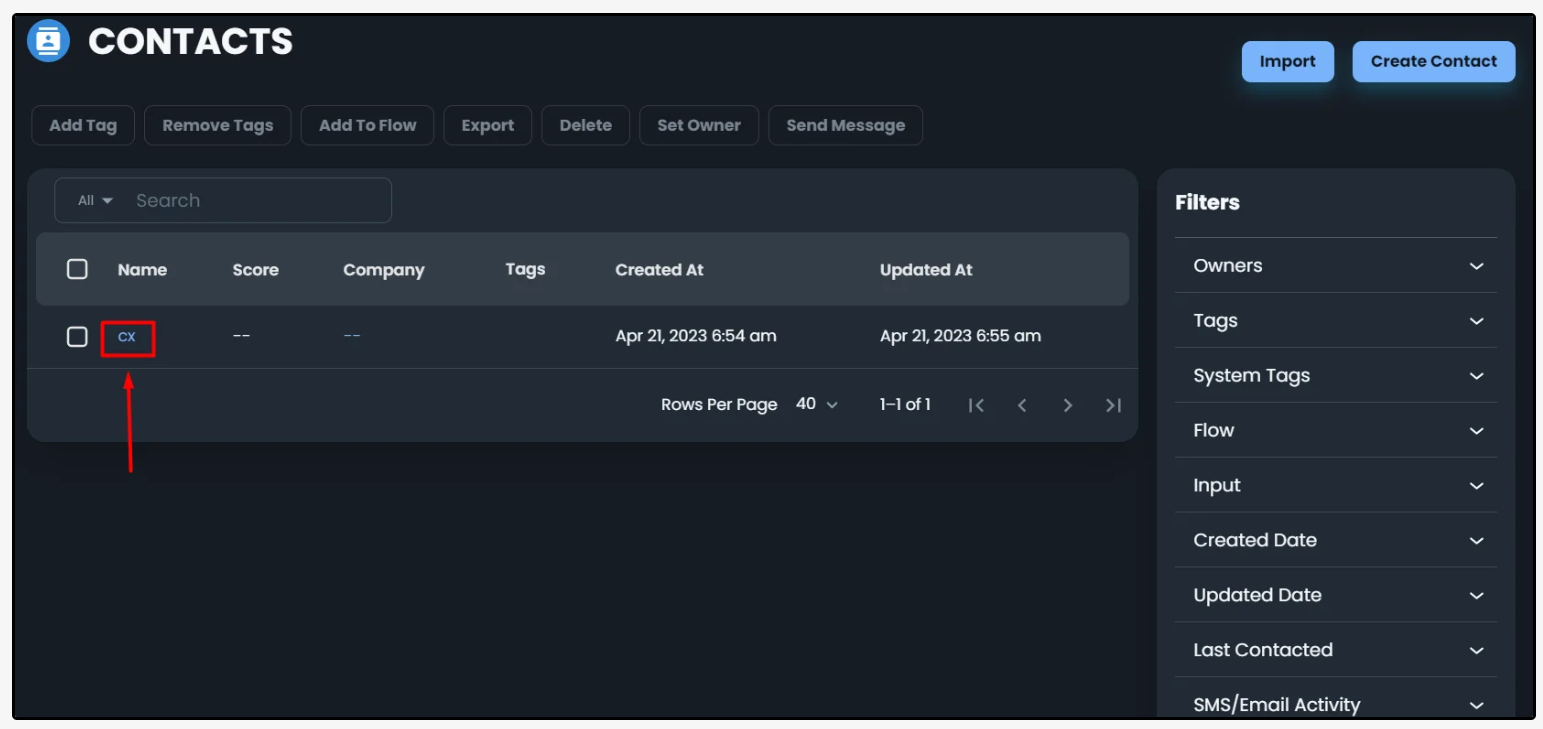This screenshot has height=729, width=1543.
Task: Open the All search scope dropdown
Action: pos(95,201)
